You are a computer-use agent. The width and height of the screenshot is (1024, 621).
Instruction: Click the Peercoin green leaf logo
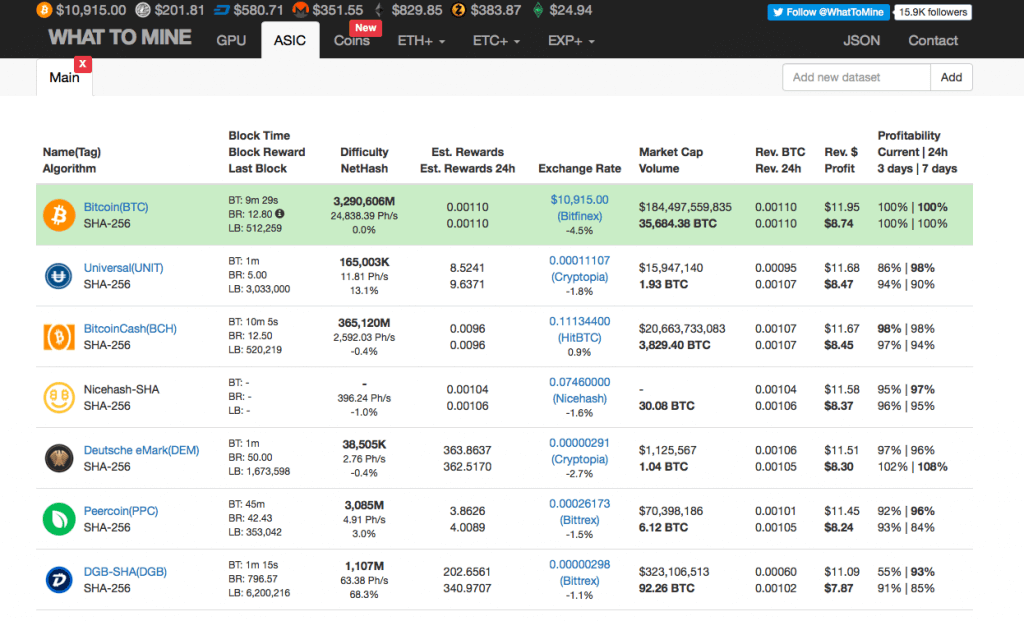pos(59,519)
